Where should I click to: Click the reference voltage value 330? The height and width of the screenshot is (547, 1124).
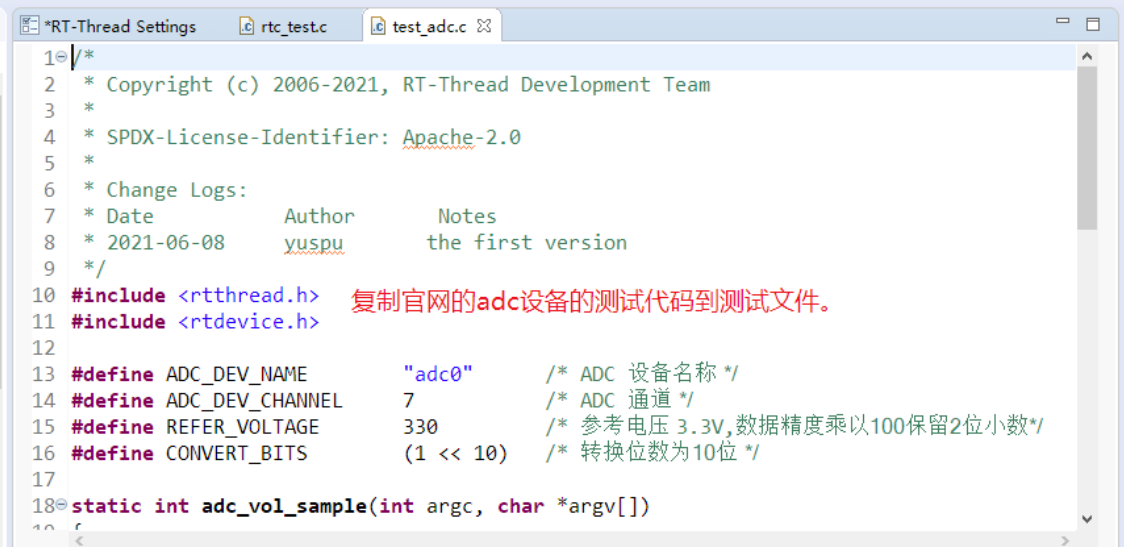(x=420, y=427)
